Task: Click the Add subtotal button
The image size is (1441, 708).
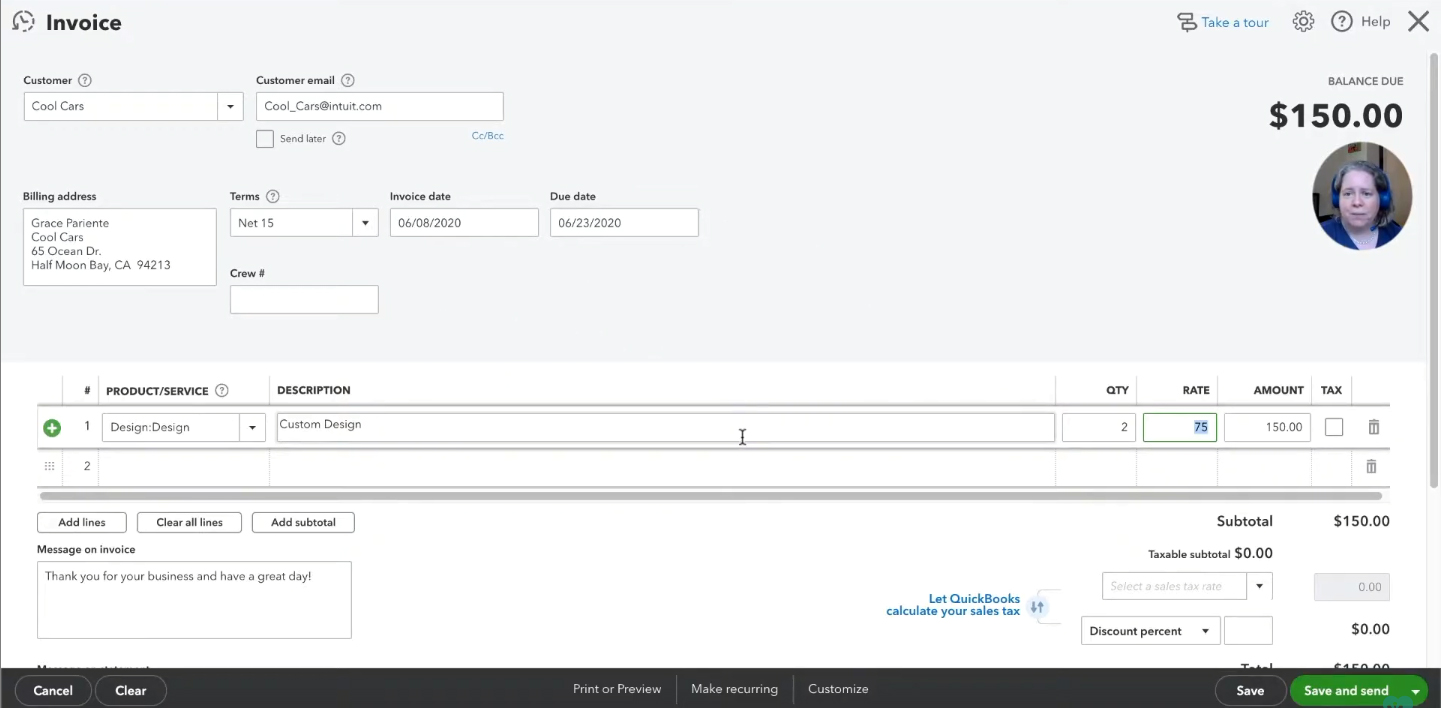Action: point(303,522)
